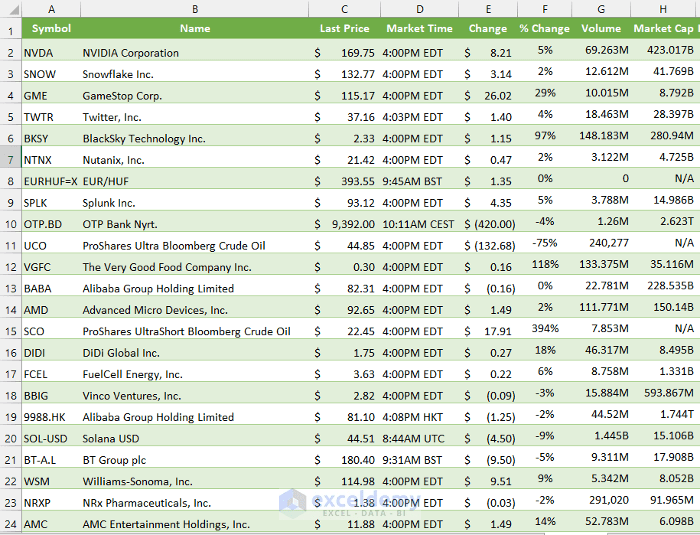
Task: Select the 240,277 volume cell
Action: point(601,243)
